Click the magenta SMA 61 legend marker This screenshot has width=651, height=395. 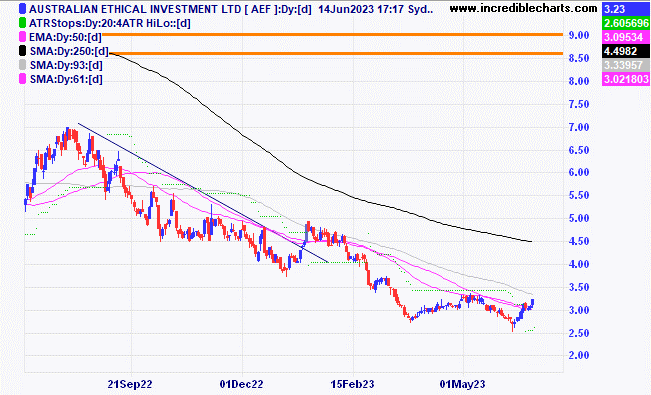[22, 79]
